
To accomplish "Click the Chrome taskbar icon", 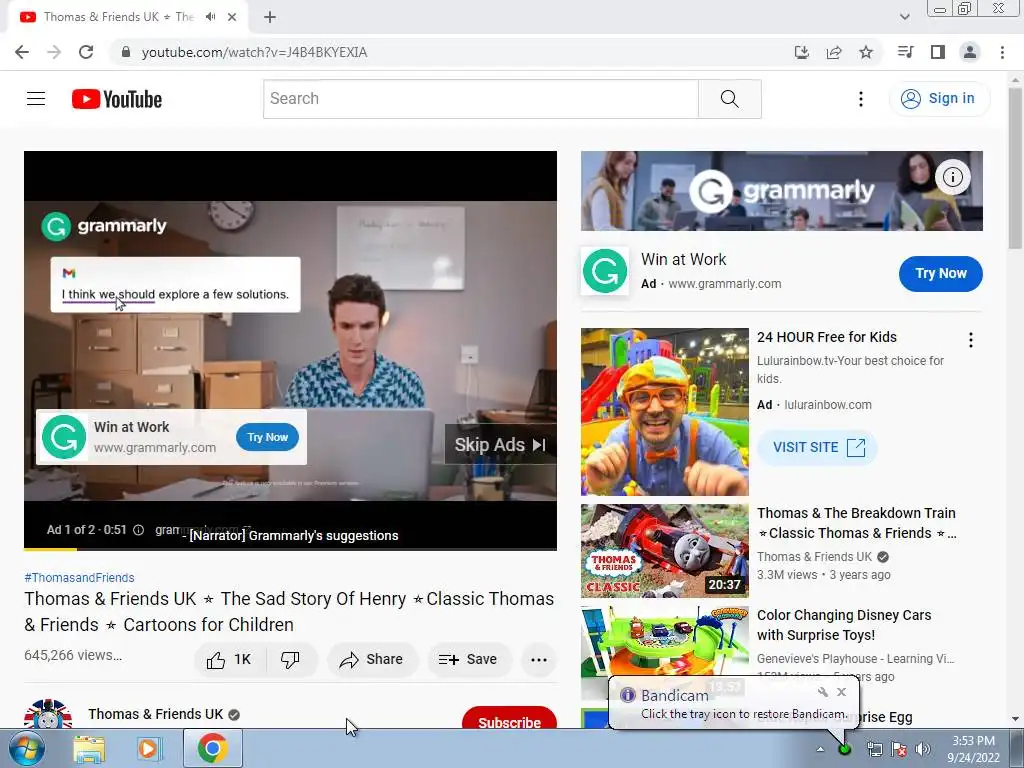I will click(x=213, y=748).
